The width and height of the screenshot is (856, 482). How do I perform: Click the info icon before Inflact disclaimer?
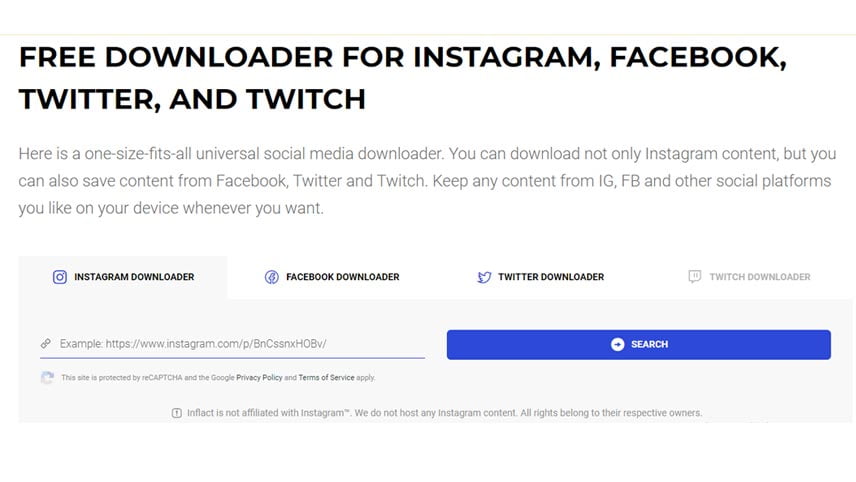177,413
